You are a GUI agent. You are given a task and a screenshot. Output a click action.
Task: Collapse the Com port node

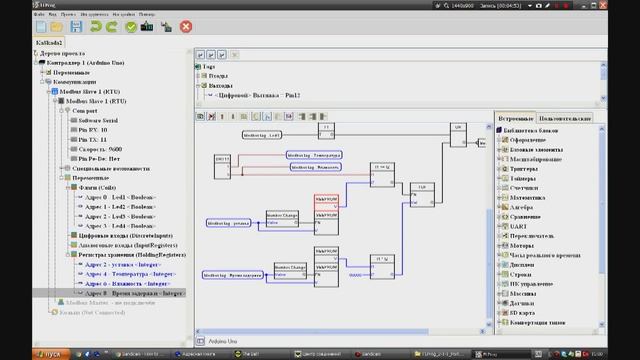[61, 111]
